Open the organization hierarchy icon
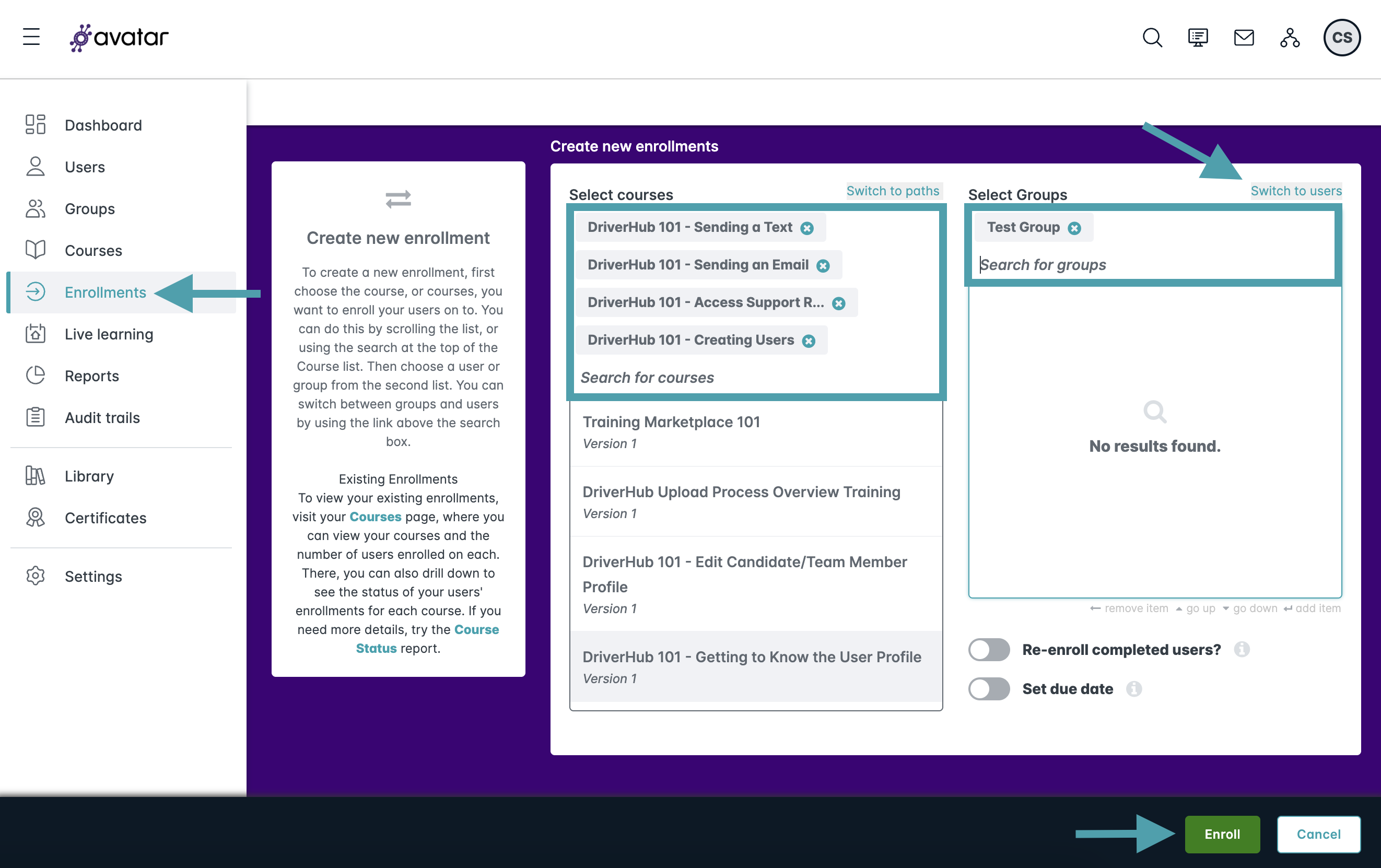The image size is (1381, 868). (x=1289, y=38)
